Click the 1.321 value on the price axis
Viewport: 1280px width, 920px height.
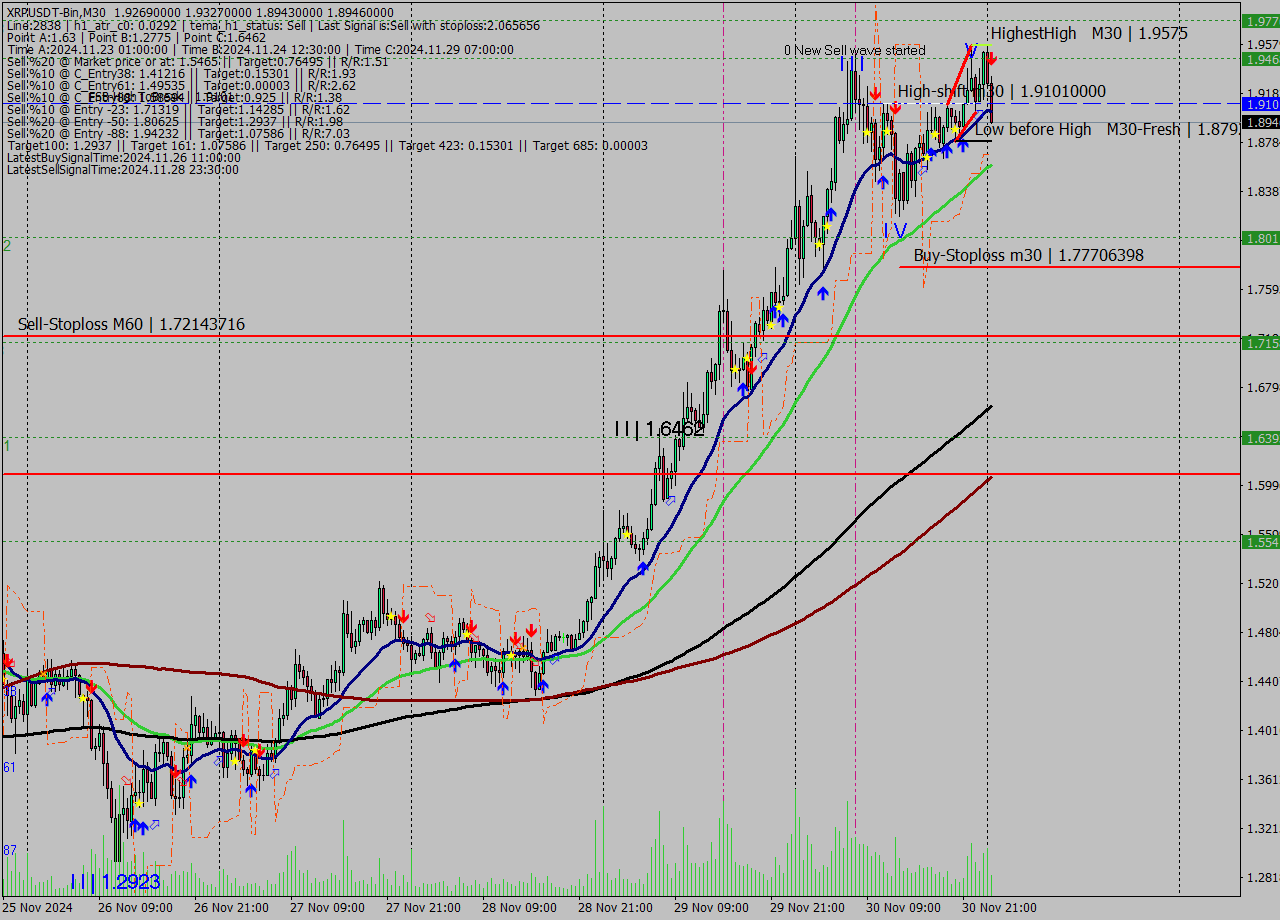tap(1262, 828)
